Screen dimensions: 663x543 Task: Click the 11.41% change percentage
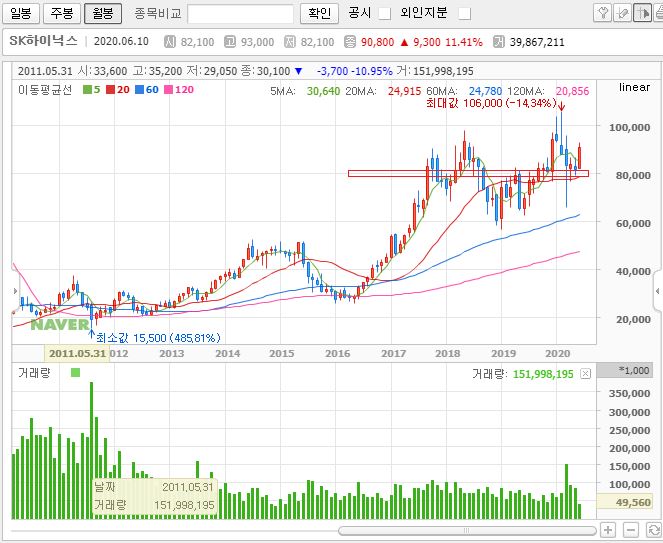tap(464, 42)
